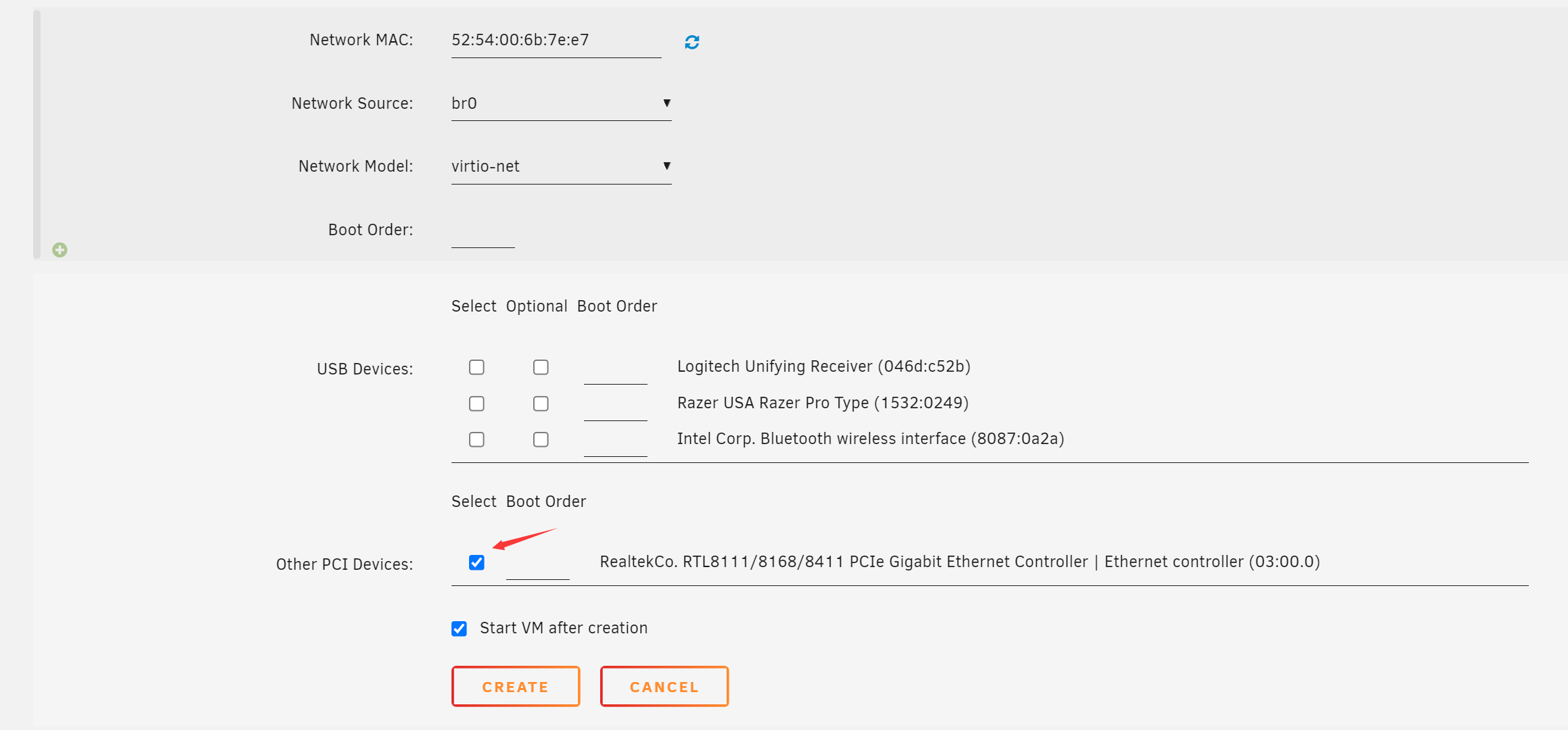Select the Intel Bluetooth interface checkbox
1568x730 pixels.
pyautogui.click(x=476, y=439)
